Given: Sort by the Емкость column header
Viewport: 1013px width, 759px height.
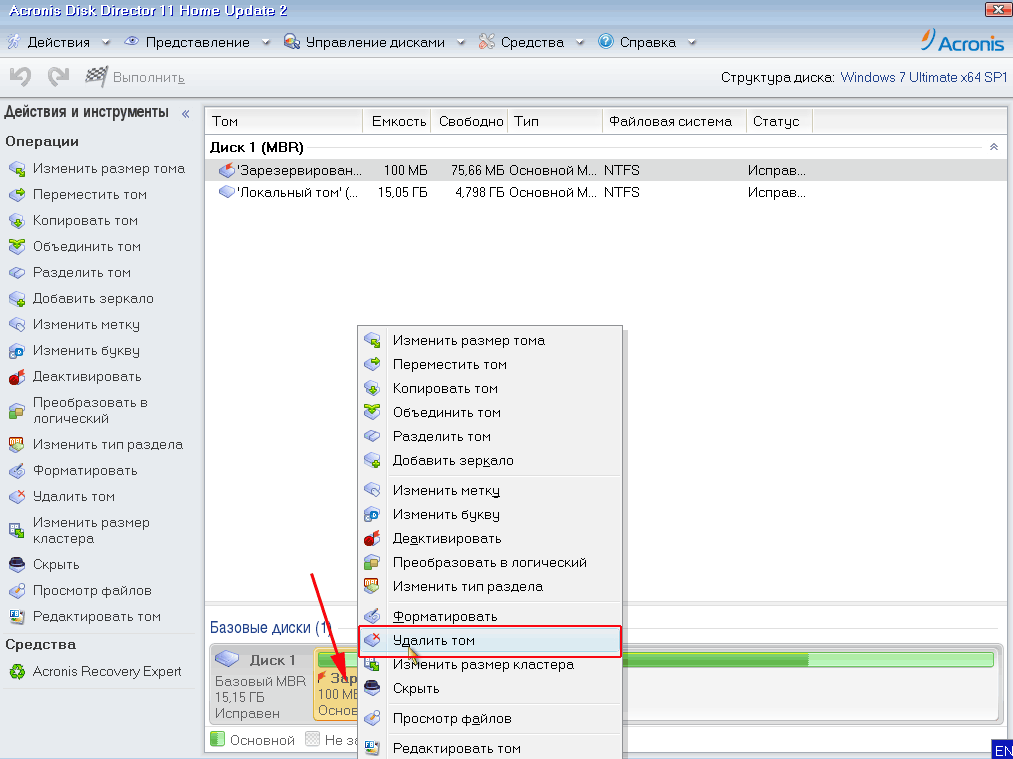Looking at the screenshot, I should (397, 121).
